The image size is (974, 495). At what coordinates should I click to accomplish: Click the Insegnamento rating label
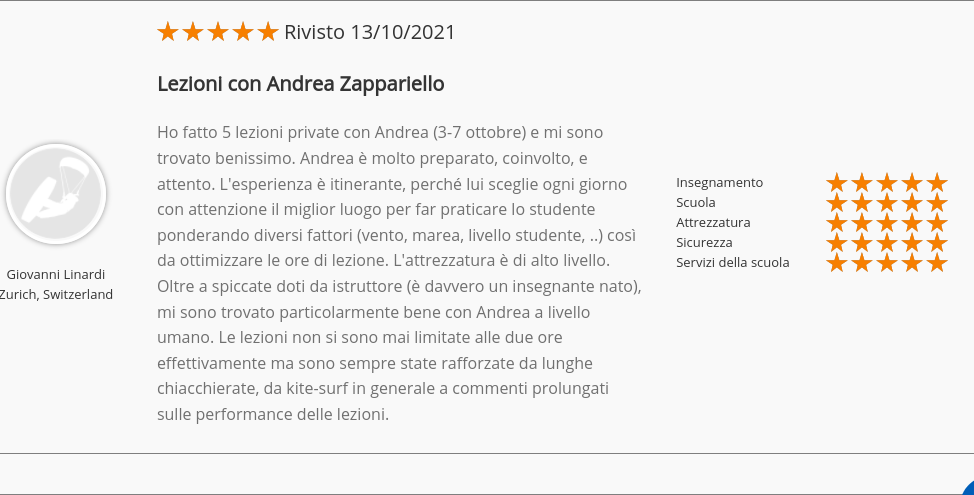pyautogui.click(x=719, y=183)
